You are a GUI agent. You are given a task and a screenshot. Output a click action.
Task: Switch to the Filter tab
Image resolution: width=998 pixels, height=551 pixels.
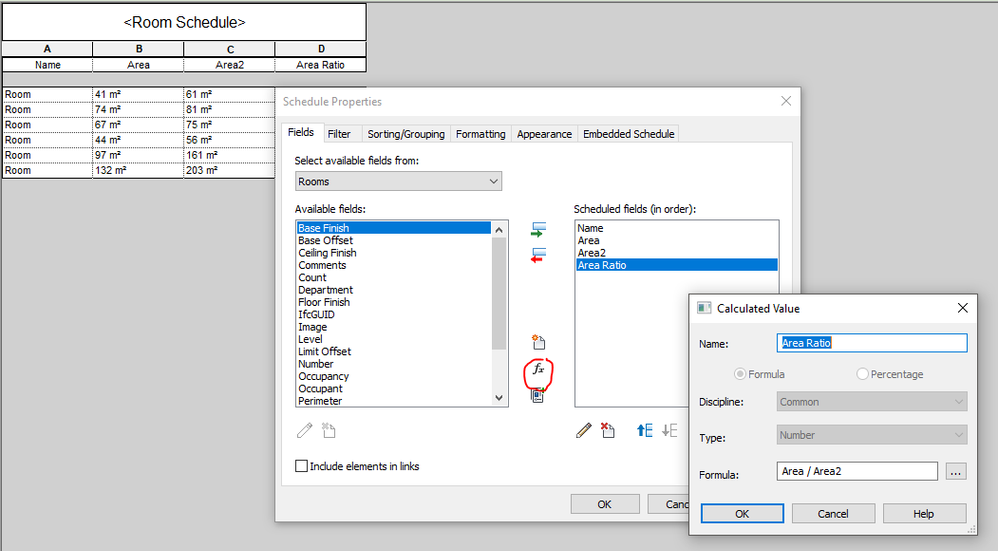tap(339, 134)
